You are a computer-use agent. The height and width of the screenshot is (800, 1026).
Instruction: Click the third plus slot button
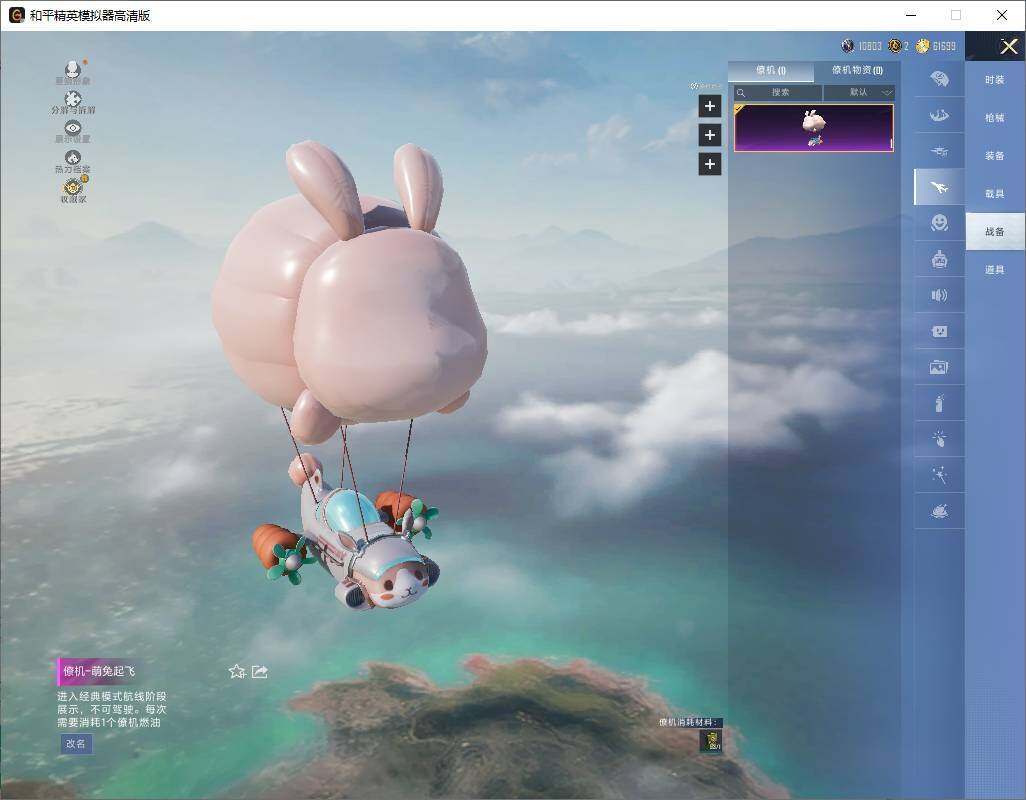710,164
